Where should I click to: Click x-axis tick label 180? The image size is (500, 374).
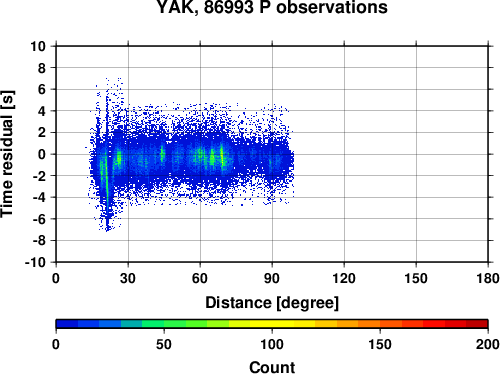tap(488, 278)
